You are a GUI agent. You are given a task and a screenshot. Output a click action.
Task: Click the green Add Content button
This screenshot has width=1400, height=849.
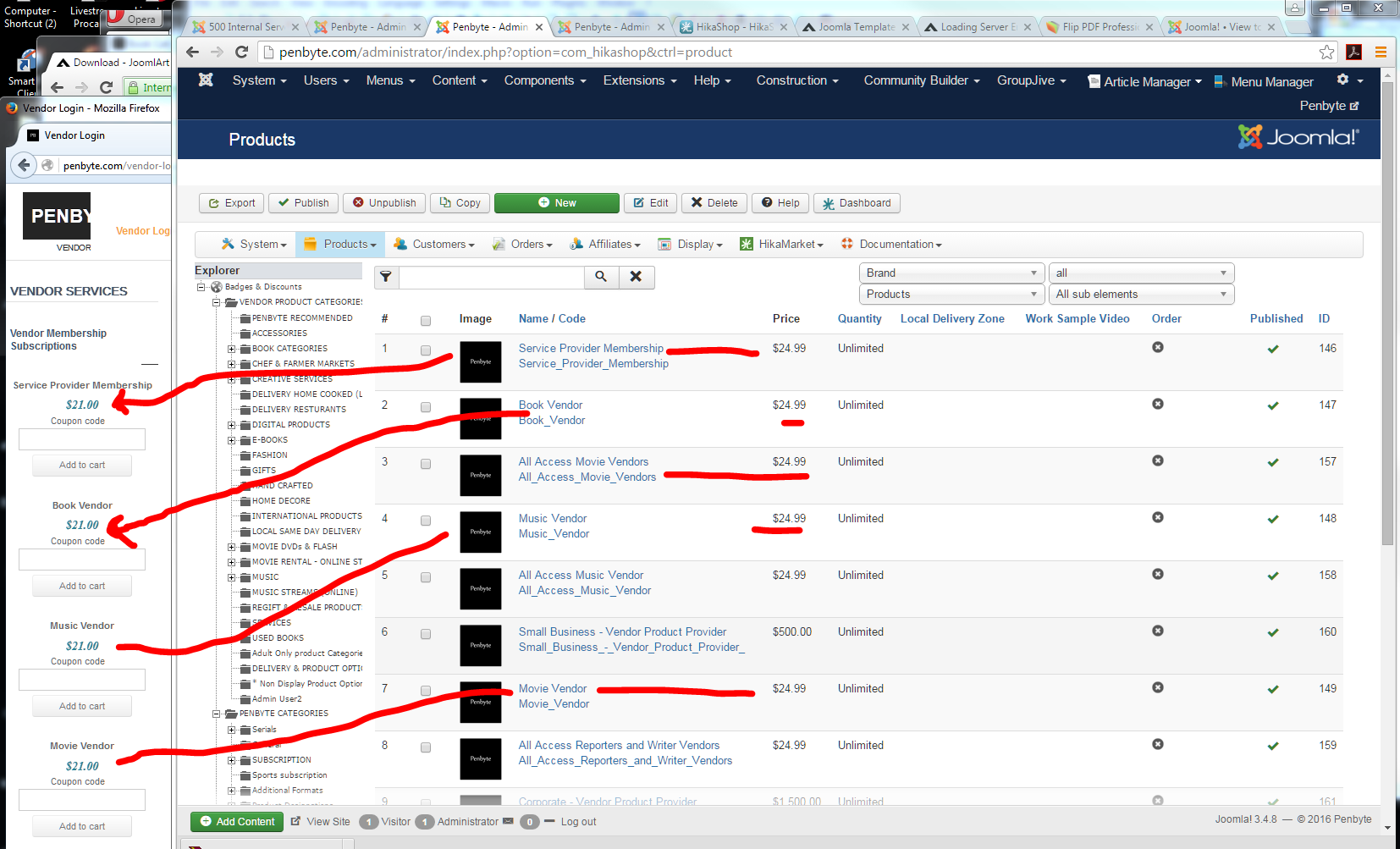tap(237, 821)
